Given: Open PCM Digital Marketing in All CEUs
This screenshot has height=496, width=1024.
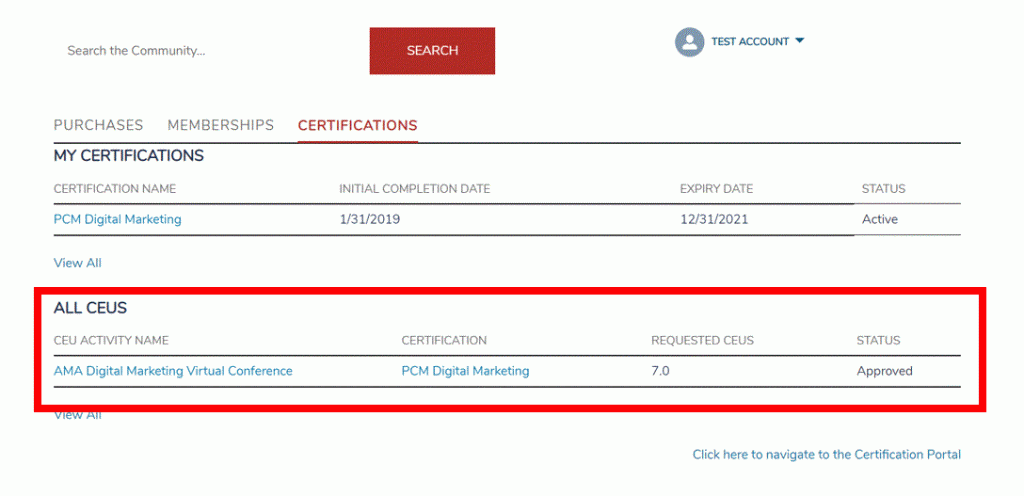Looking at the screenshot, I should (x=465, y=371).
